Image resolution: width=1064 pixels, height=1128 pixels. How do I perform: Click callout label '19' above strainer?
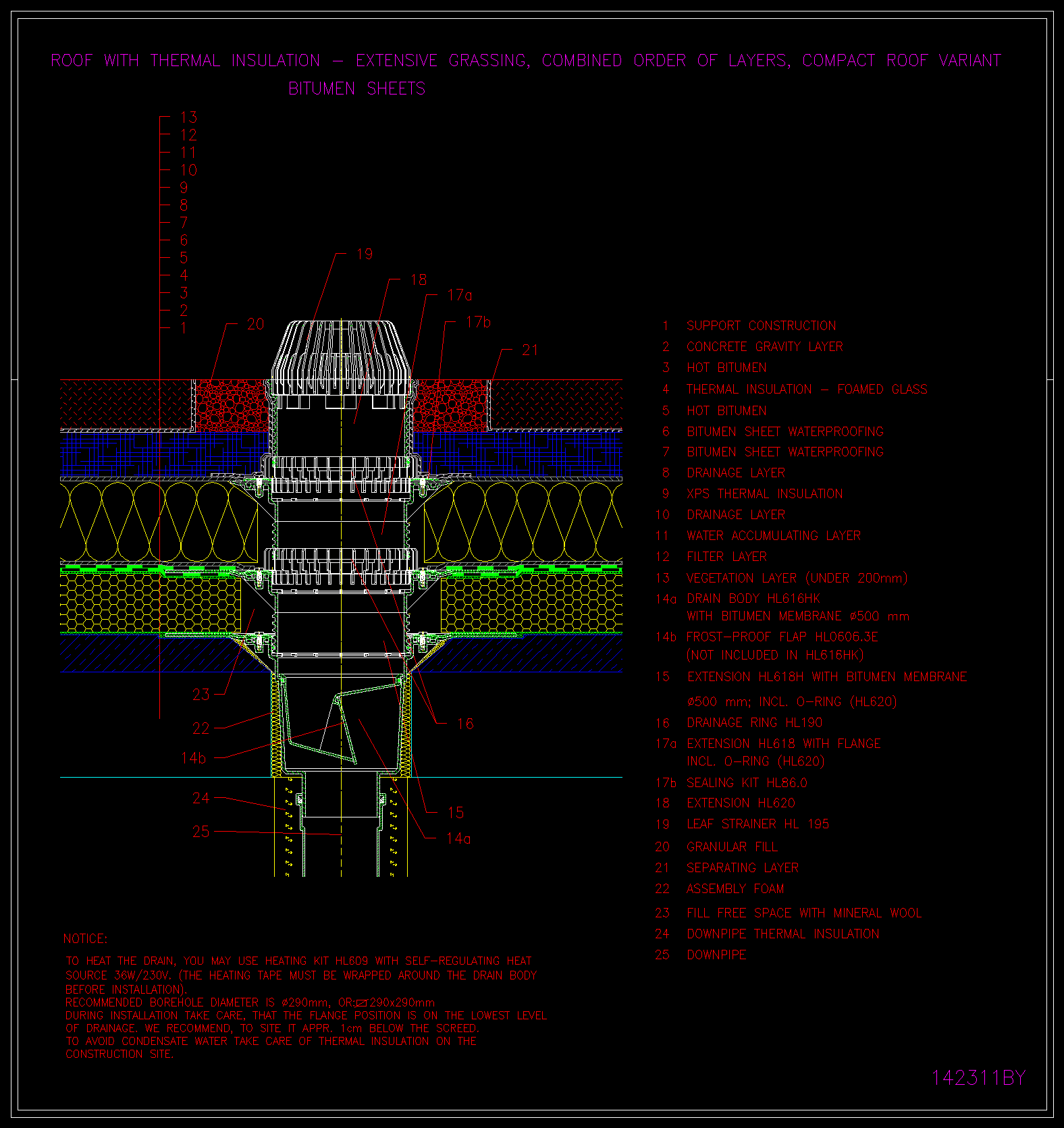point(365,254)
